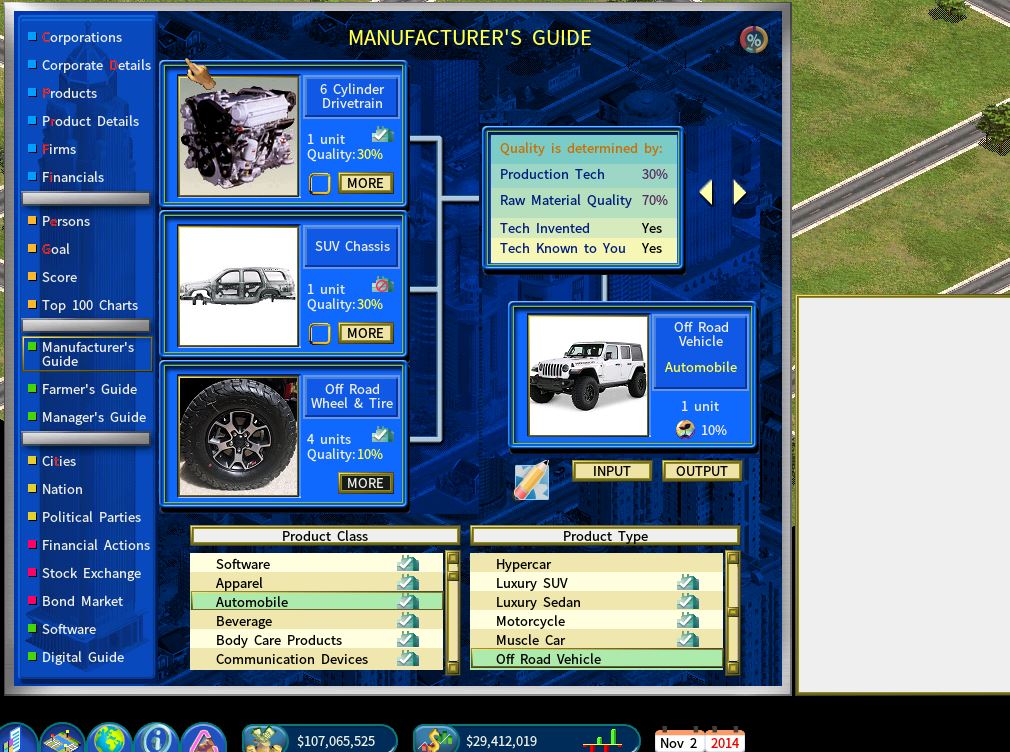1010x752 pixels.
Task: Click the Off Road Wheel & Tire image
Action: [x=238, y=436]
